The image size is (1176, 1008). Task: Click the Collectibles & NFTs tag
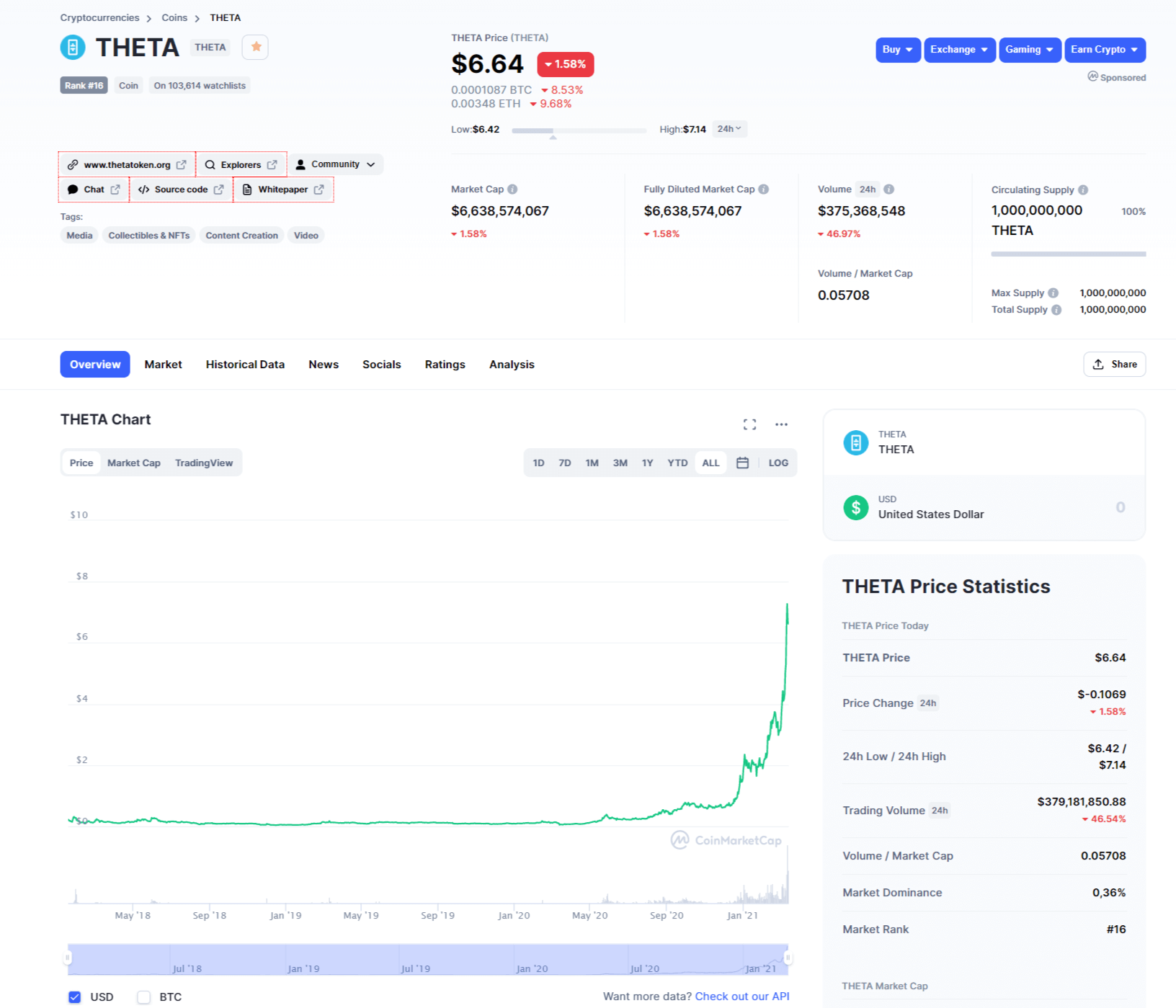point(149,236)
